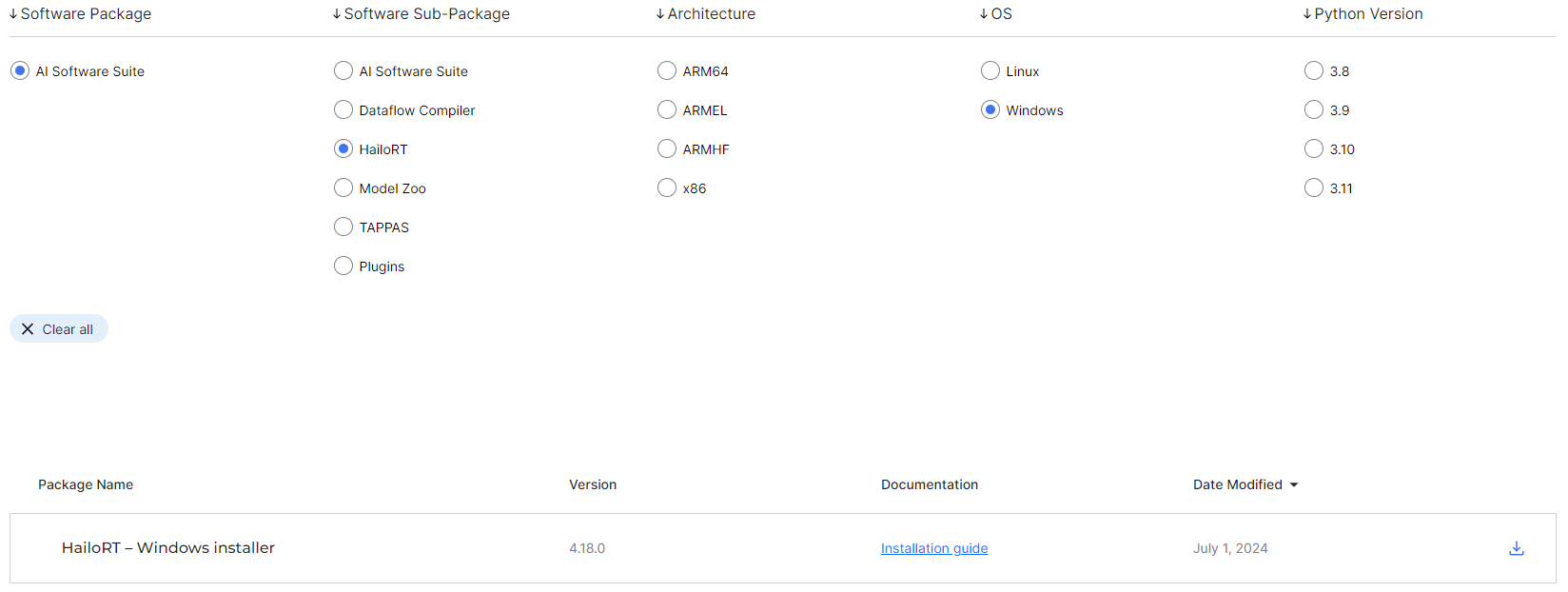1568x592 pixels.
Task: Choose ARMHF architecture option
Action: tap(667, 149)
